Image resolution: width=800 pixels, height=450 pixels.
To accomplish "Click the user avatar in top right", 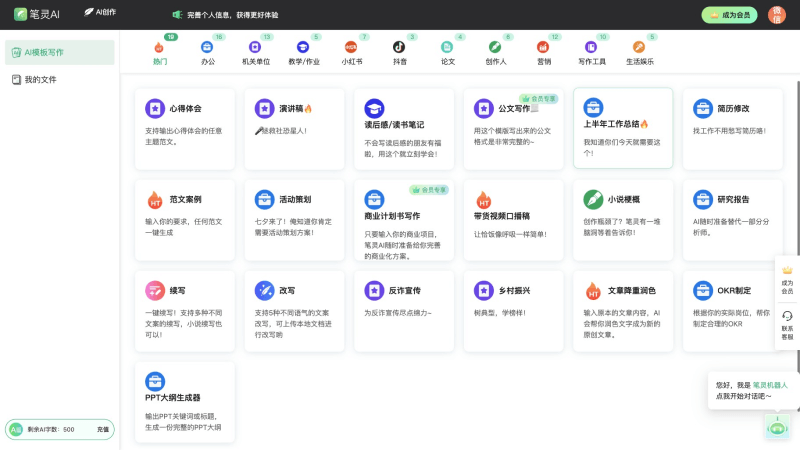I will [777, 15].
